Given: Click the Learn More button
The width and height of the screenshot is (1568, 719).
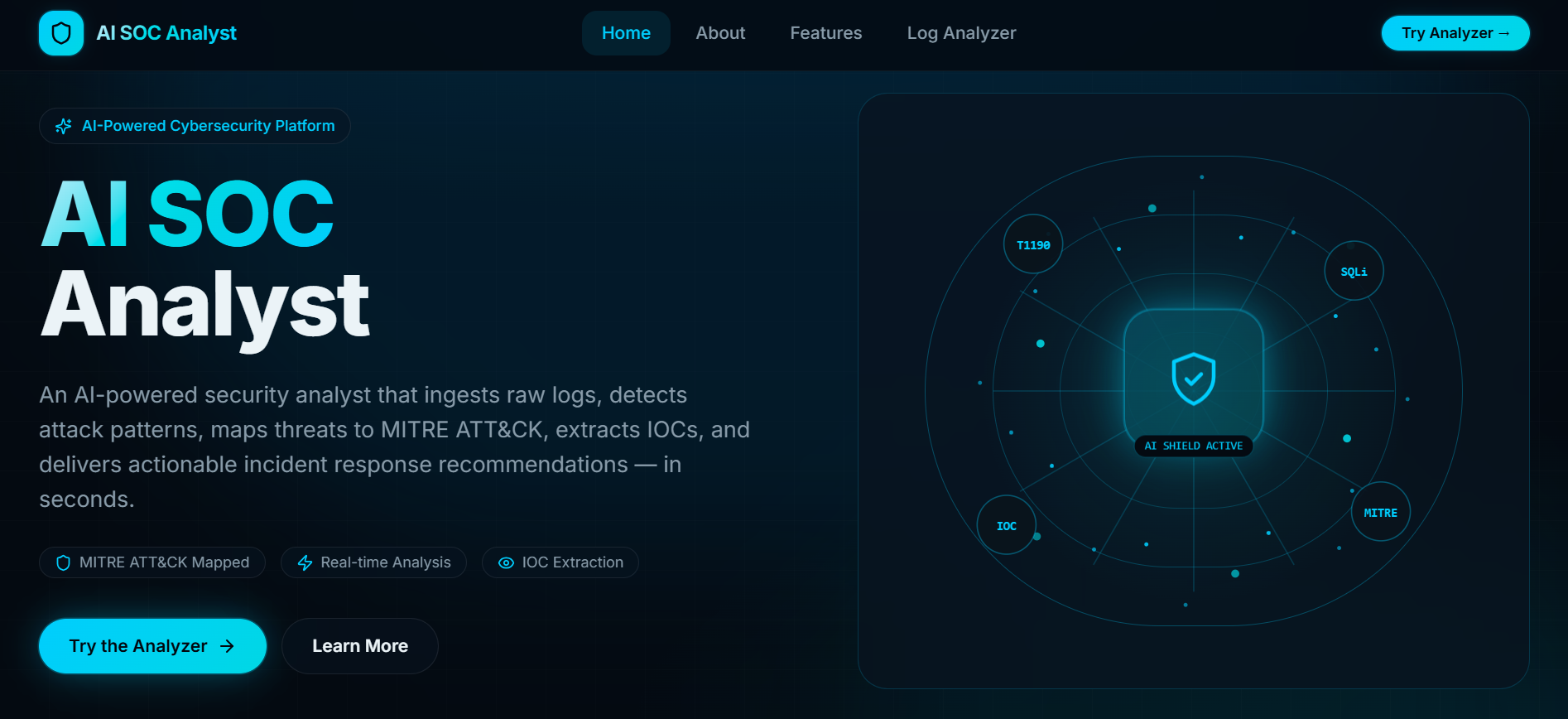Looking at the screenshot, I should coord(360,646).
